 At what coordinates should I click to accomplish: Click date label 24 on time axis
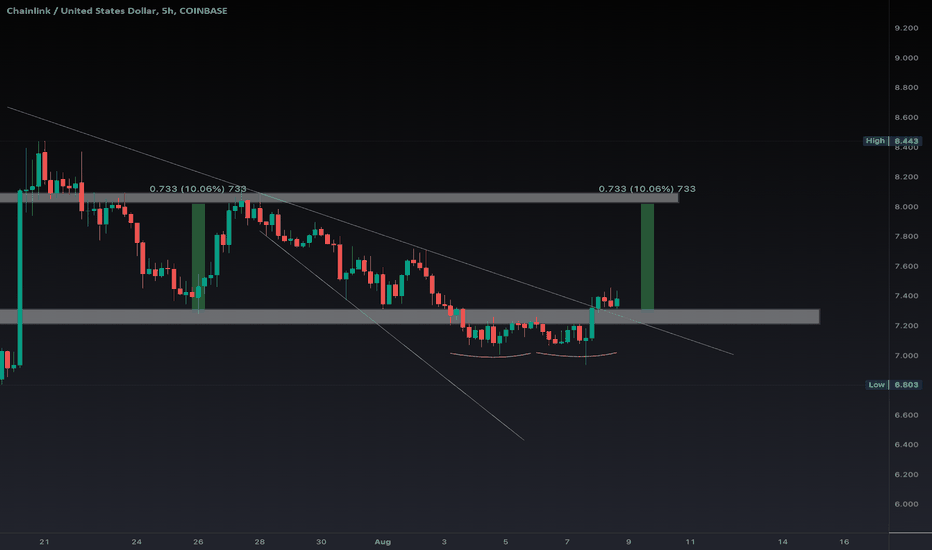tap(137, 542)
